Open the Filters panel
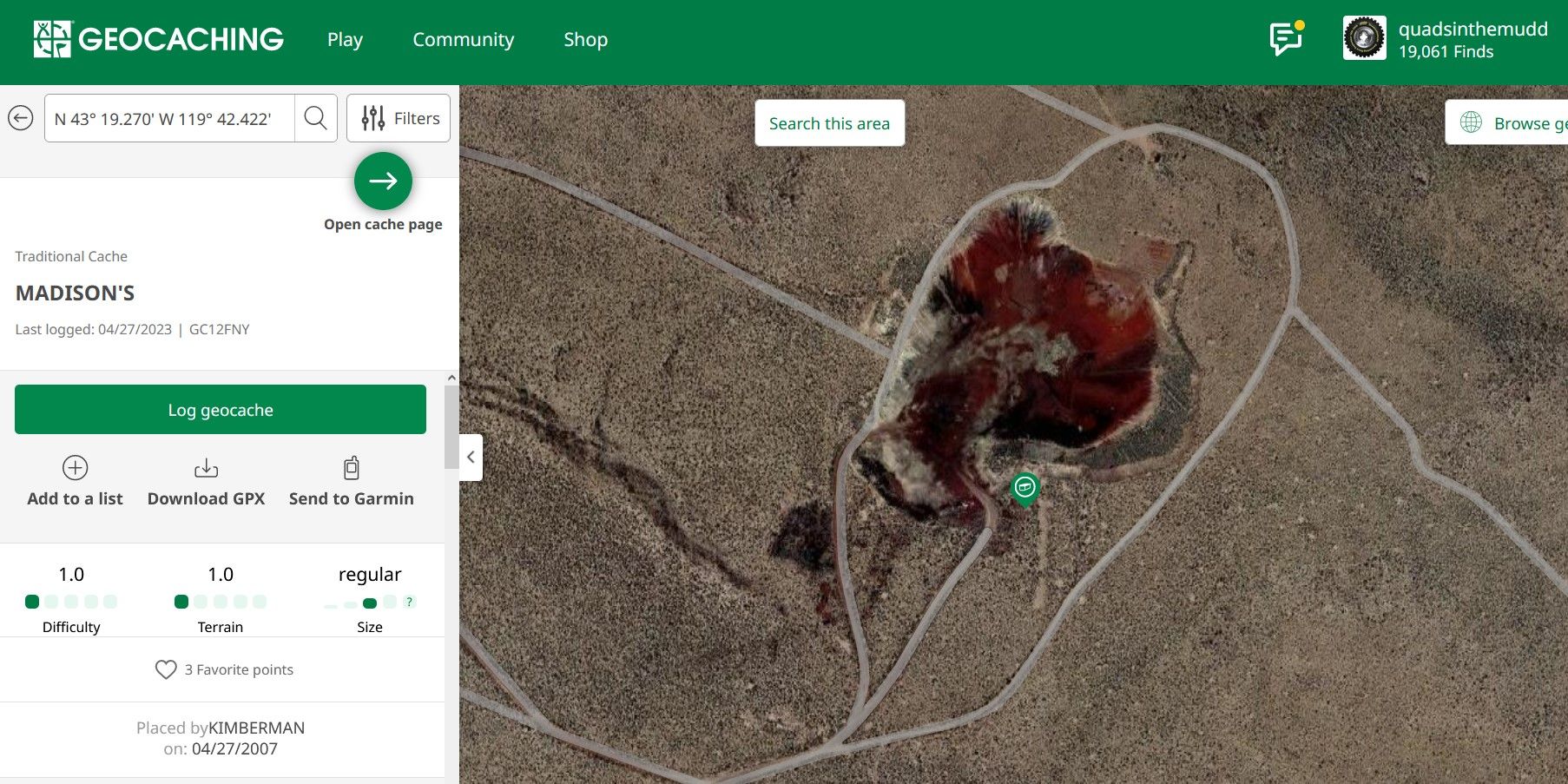This screenshot has height=784, width=1568. pyautogui.click(x=399, y=118)
